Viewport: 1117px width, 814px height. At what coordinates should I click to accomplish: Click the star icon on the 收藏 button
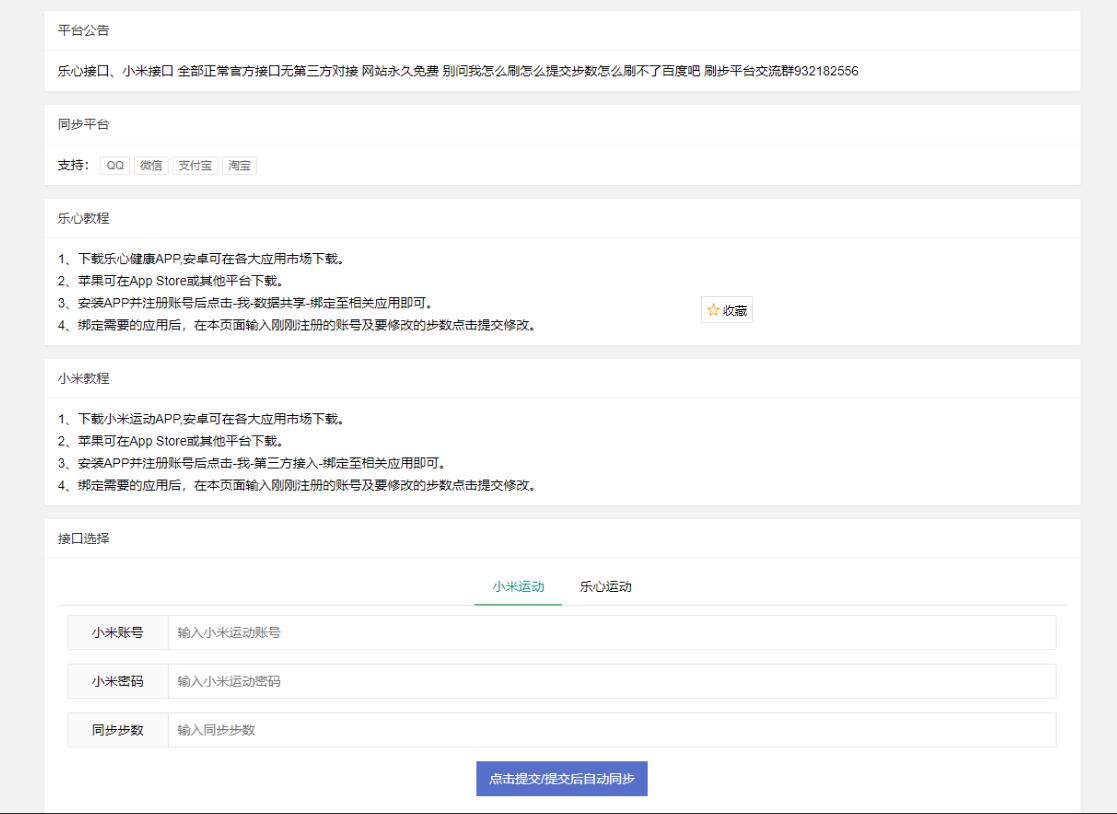coord(713,311)
